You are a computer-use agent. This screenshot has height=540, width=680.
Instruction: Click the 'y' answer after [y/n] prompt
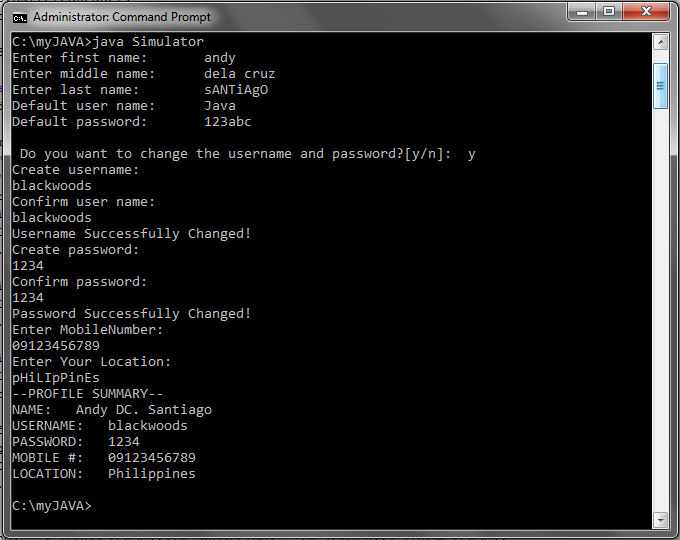tap(472, 154)
